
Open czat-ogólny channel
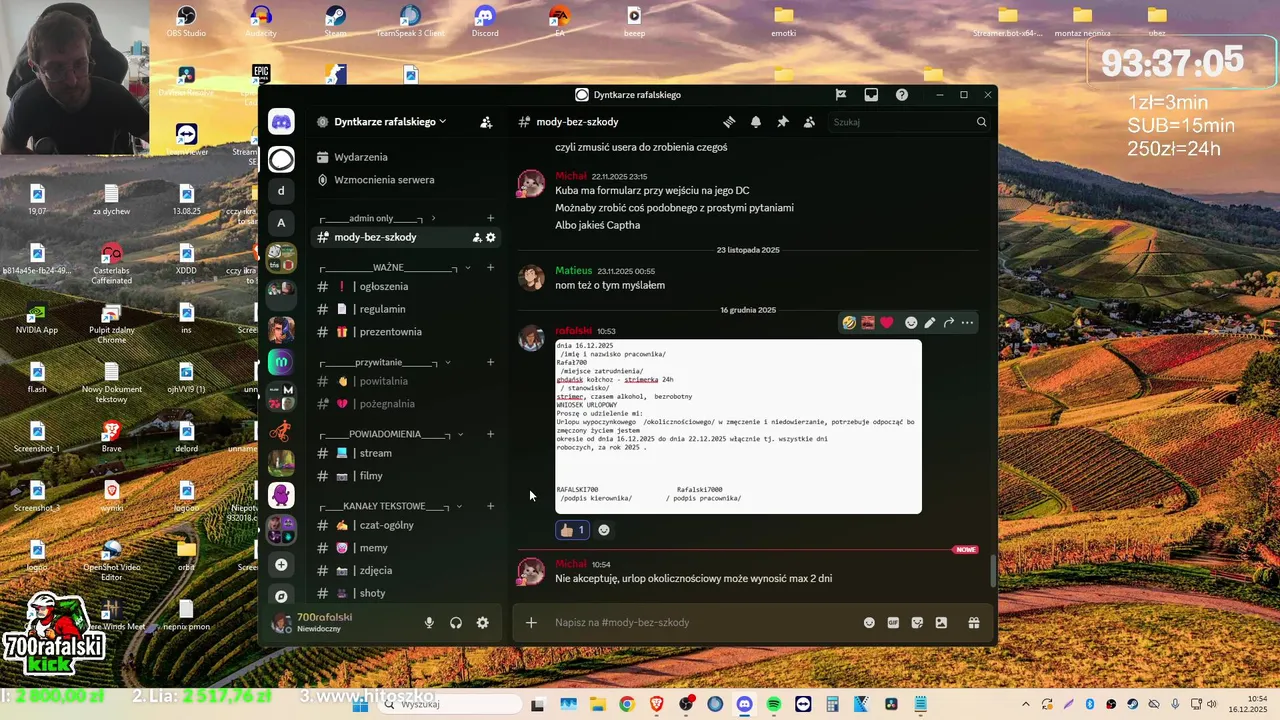(406, 526)
